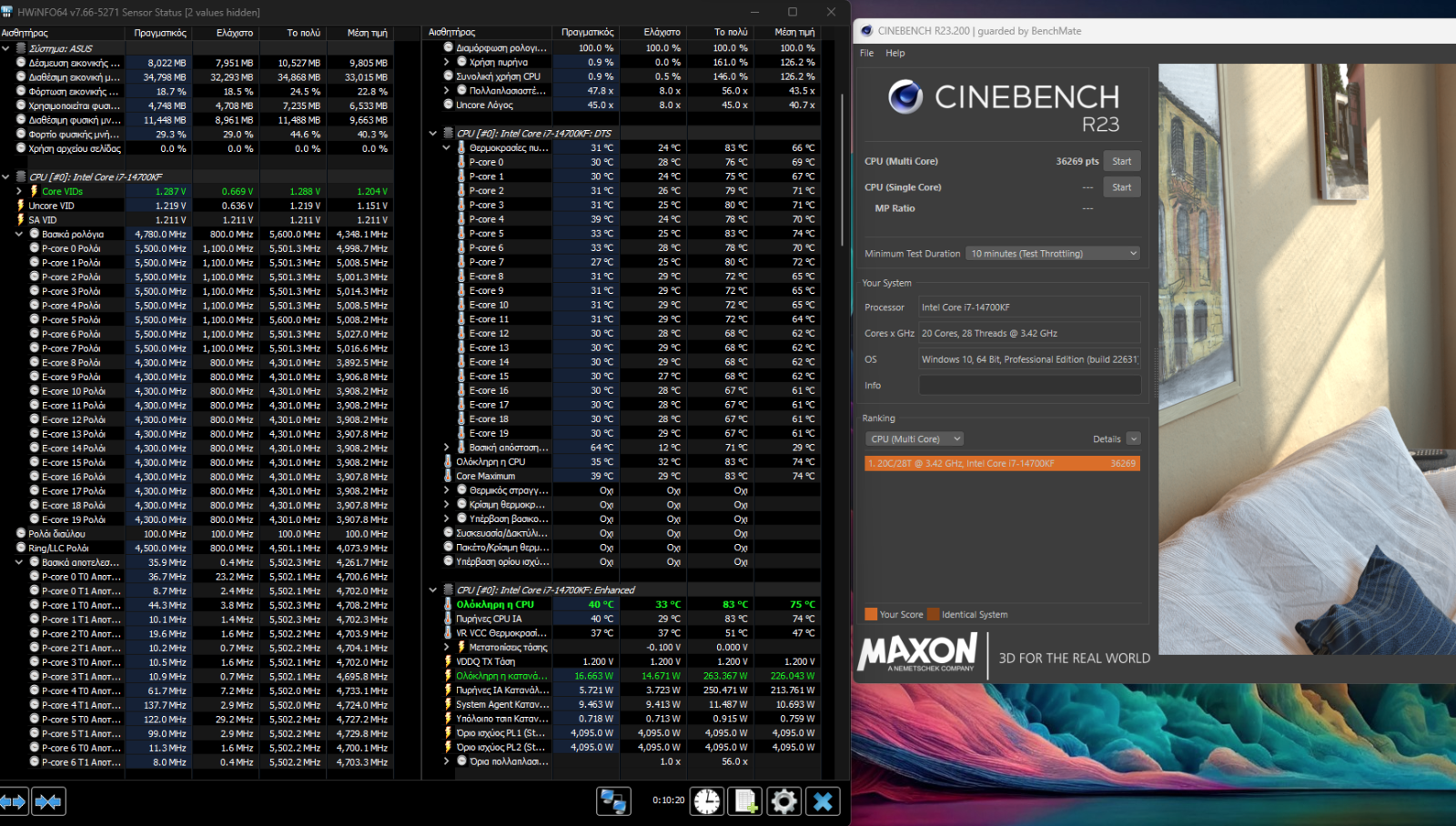The image size is (1456, 826).
Task: Click the P-core 0 thermometer icon
Action: [461, 162]
